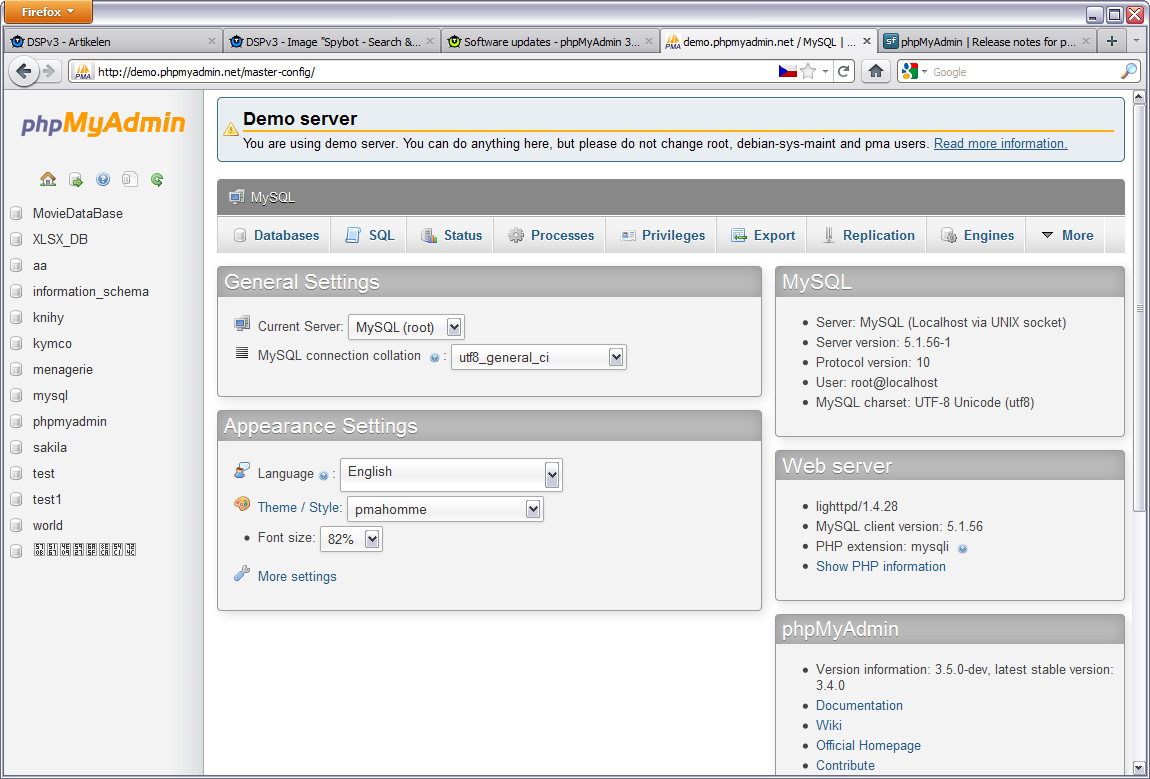This screenshot has width=1150, height=779.
Task: Open the list all tabs arrow
Action: [x=1138, y=41]
